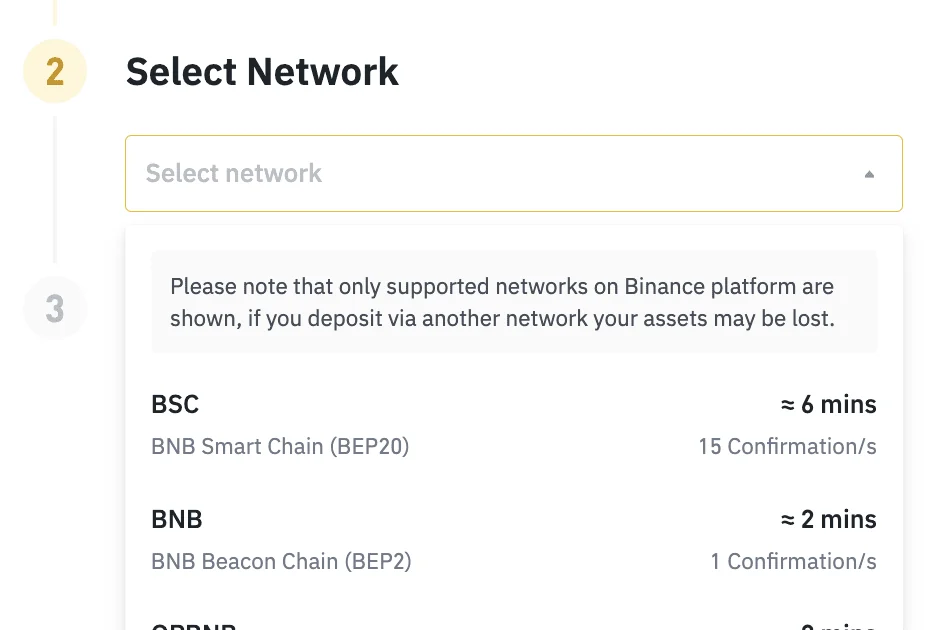Screen dimensions: 930x630
Task: Click the step 2 circle icon
Action: 55,71
